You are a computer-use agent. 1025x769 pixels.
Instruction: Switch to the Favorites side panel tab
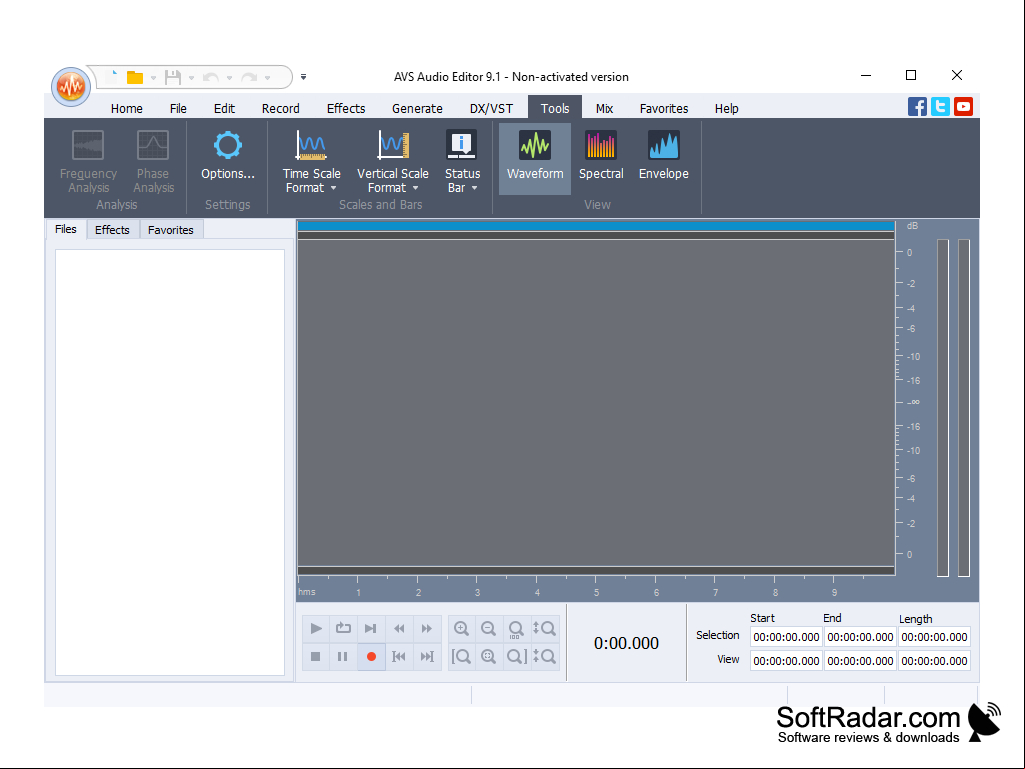pyautogui.click(x=171, y=230)
